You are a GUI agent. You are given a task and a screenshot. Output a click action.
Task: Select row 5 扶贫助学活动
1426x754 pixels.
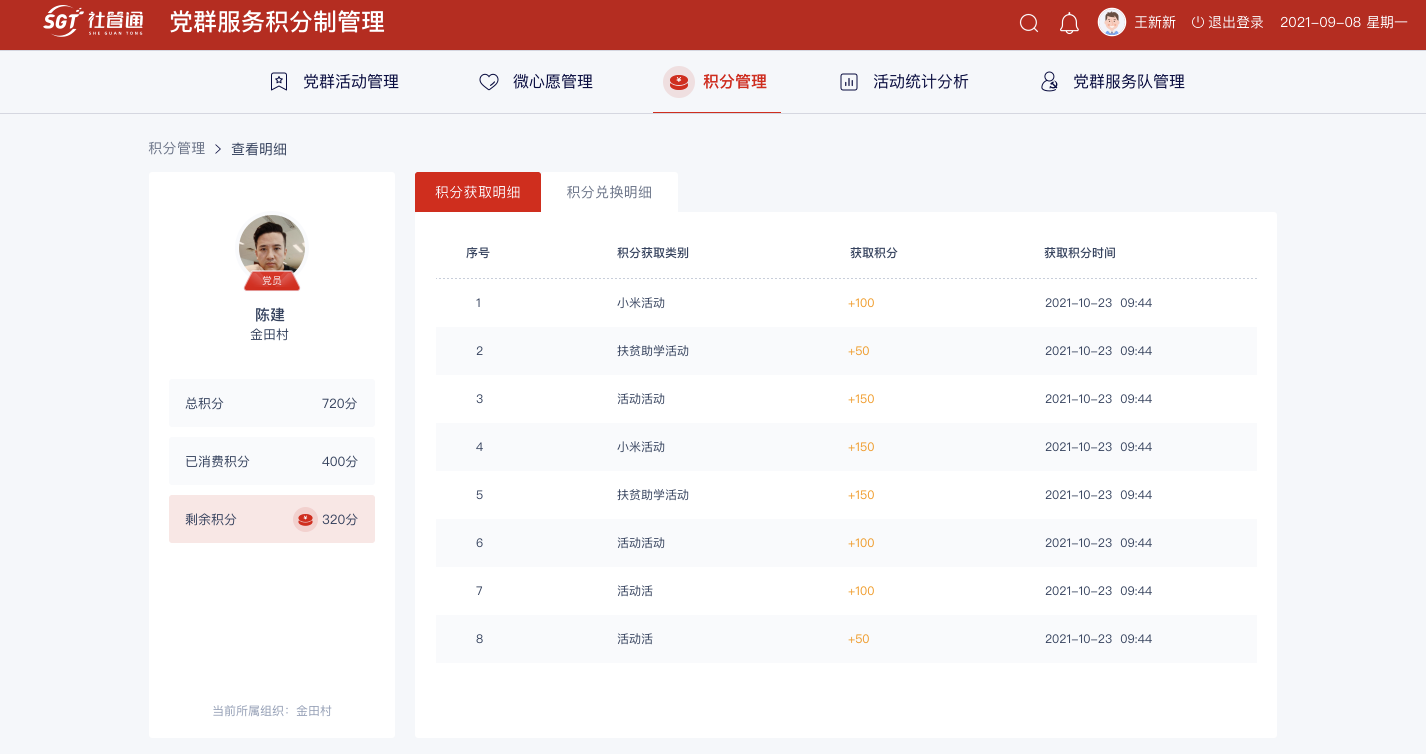[x=846, y=495]
